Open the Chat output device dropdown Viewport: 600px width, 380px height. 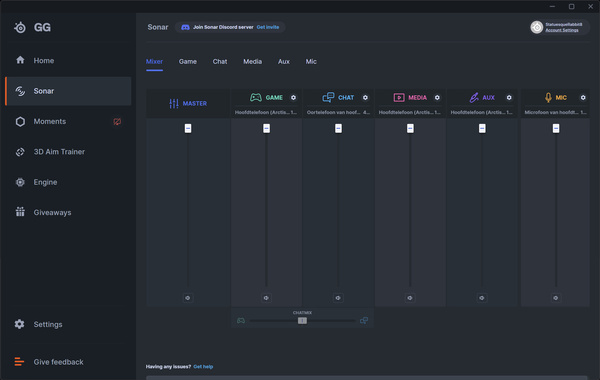338,112
